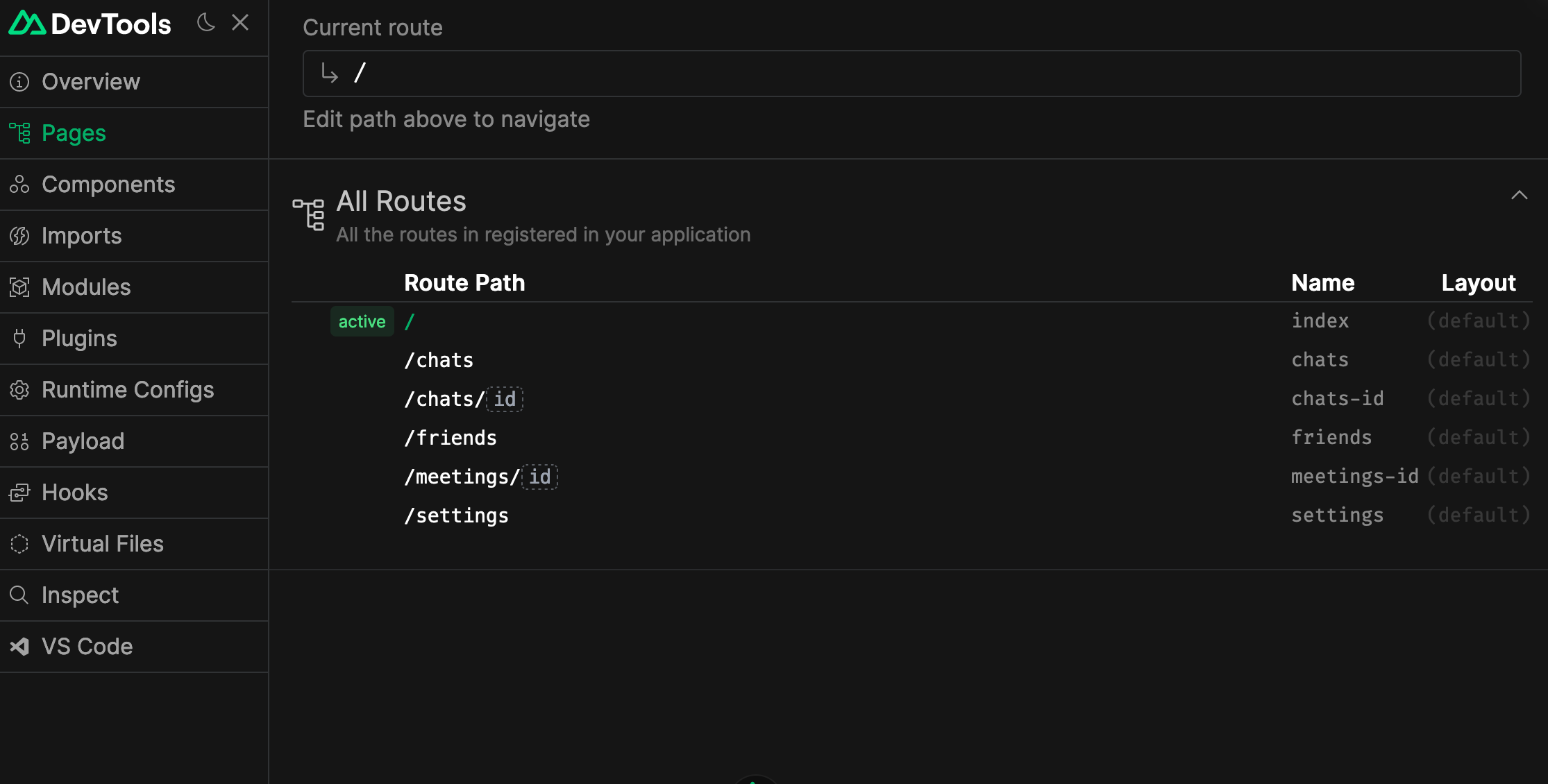Select the Runtime Configs menu item
The height and width of the screenshot is (784, 1548).
pos(126,389)
